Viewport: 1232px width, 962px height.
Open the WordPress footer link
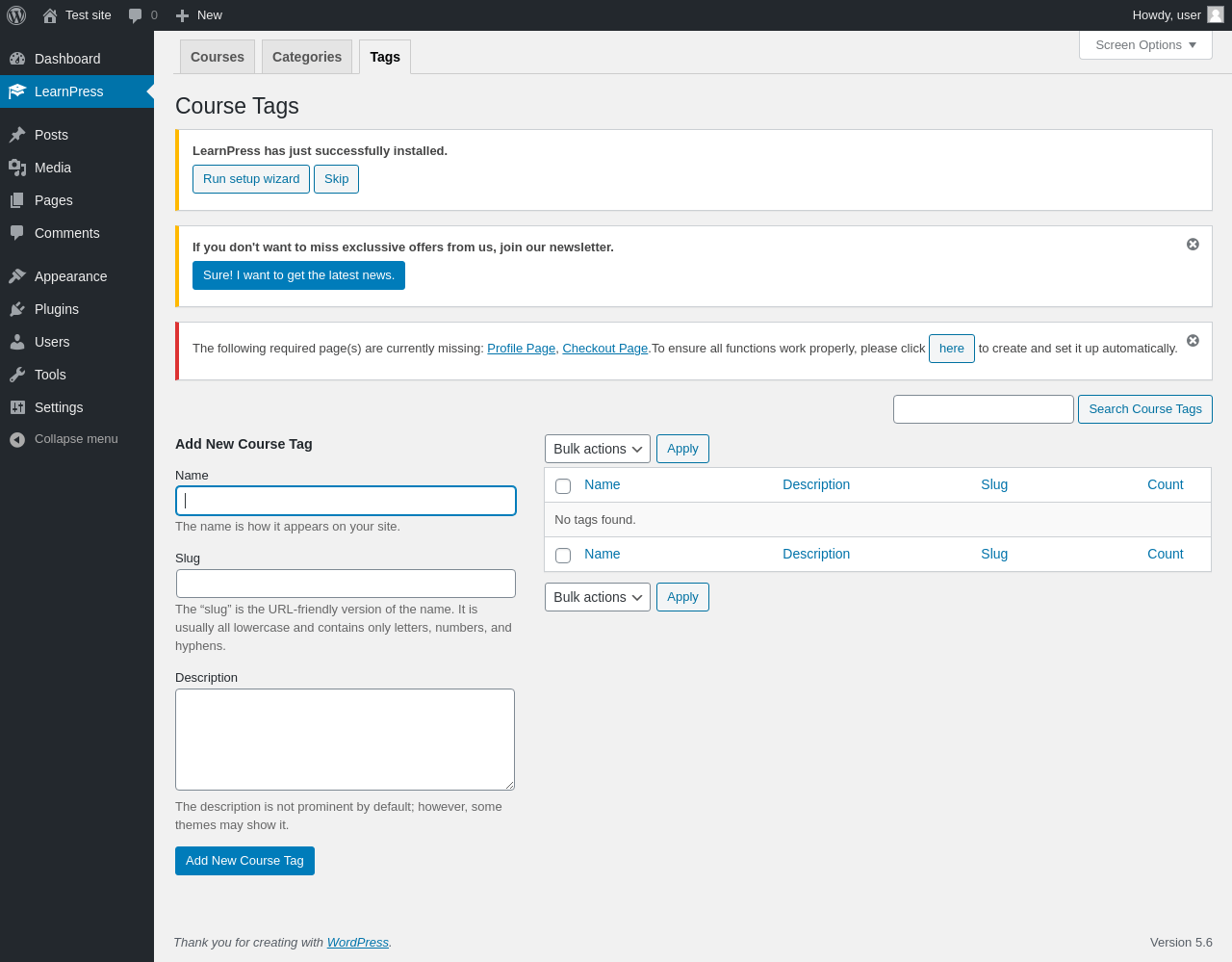coord(357,943)
